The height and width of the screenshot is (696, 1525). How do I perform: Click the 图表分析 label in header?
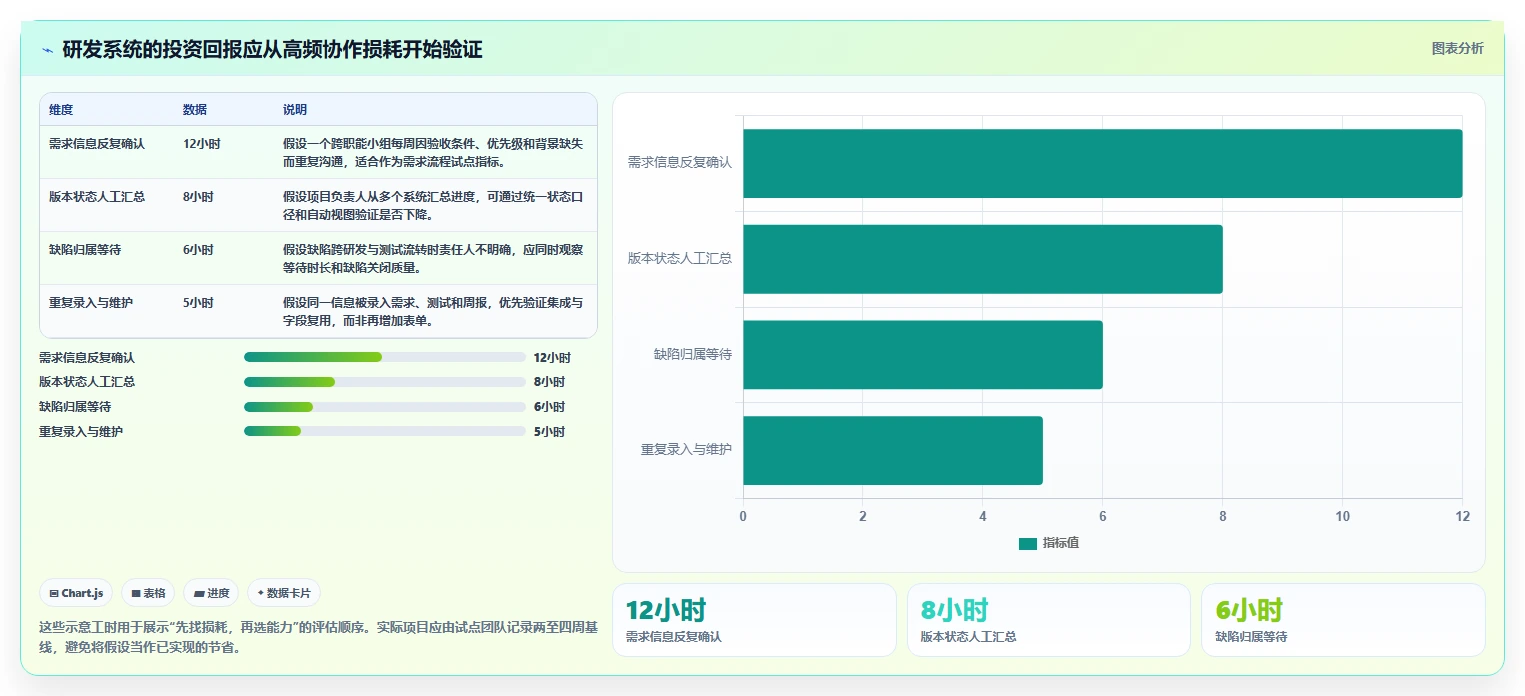pyautogui.click(x=1457, y=48)
